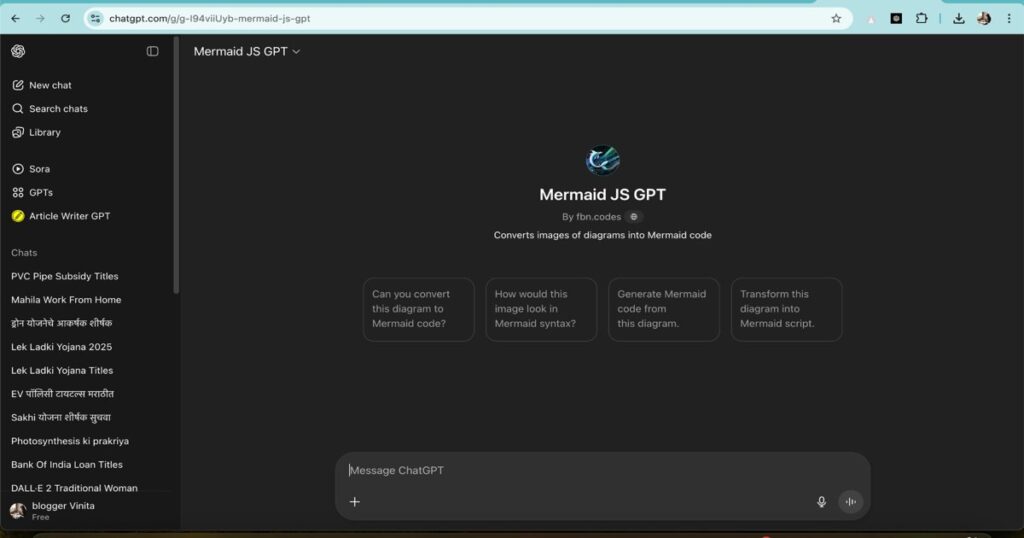Open the GPTs explorer

coord(32,192)
